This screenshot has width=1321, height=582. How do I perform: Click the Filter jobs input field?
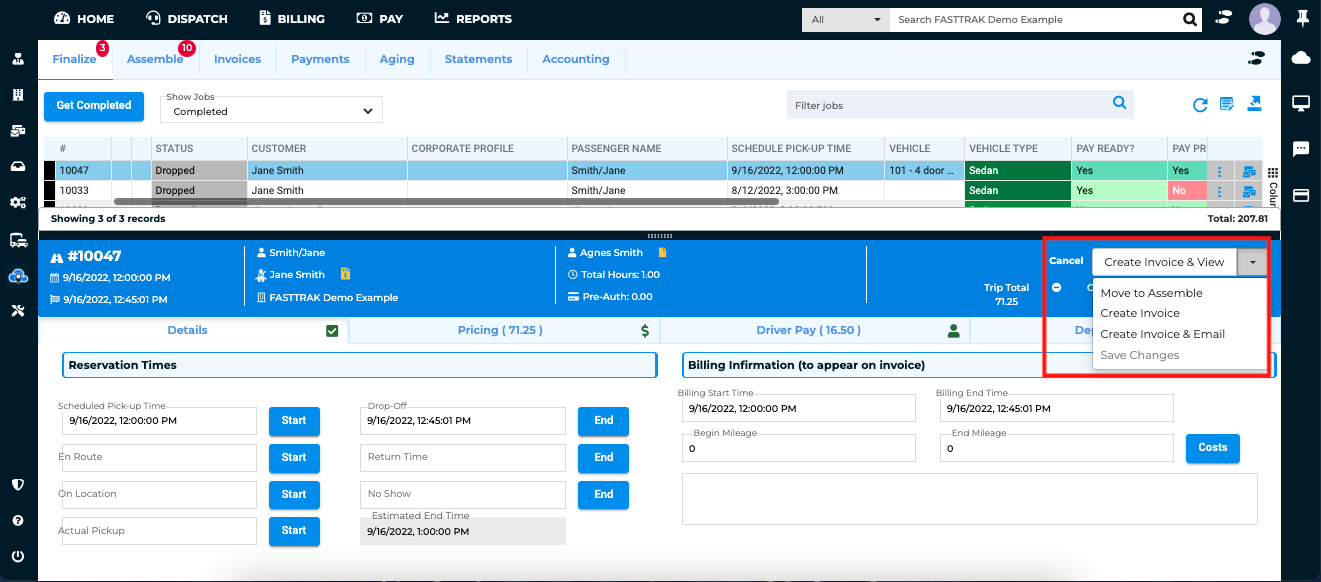(949, 104)
